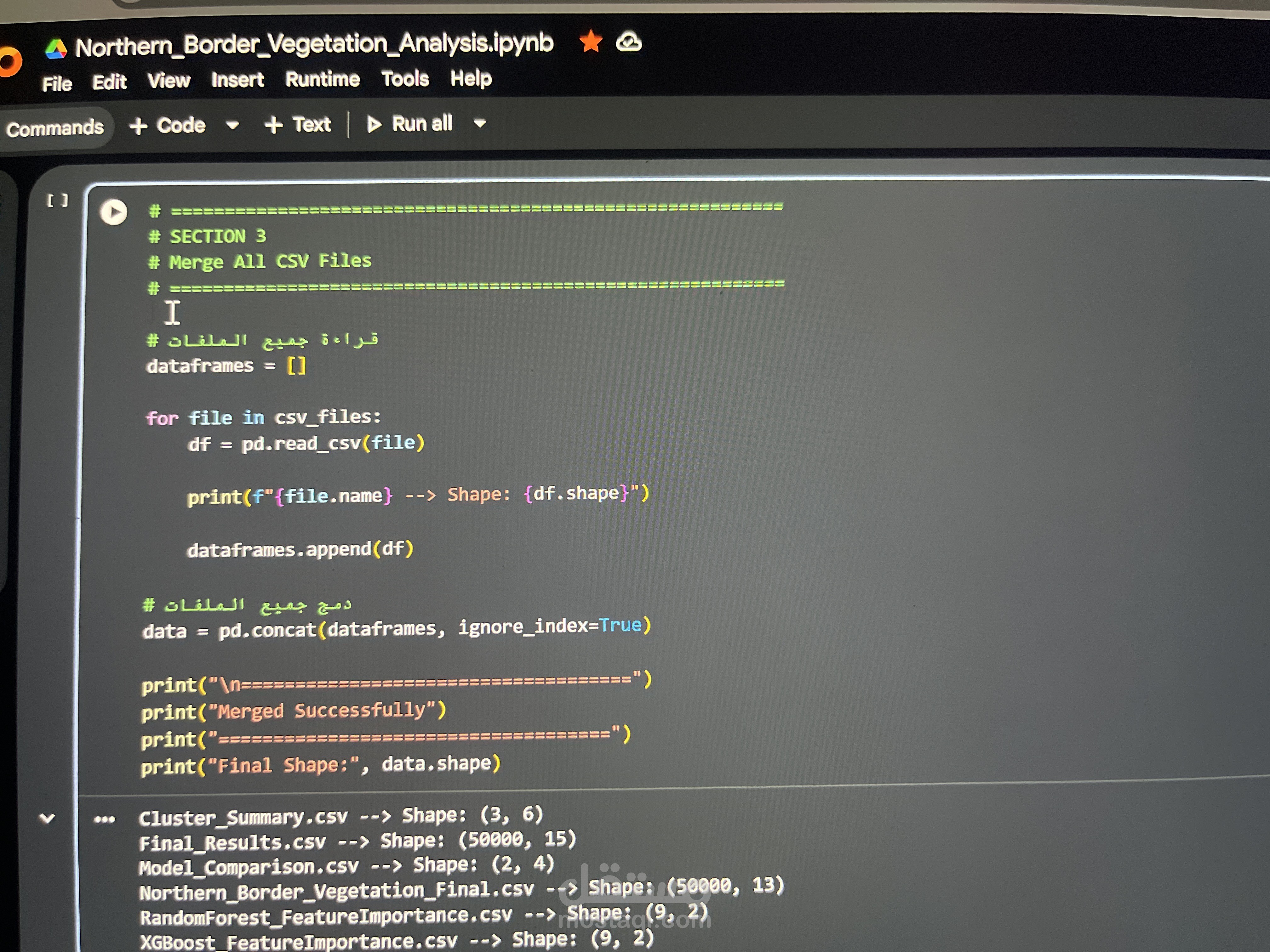Open the Edit menu
The width and height of the screenshot is (1270, 952).
pos(109,82)
